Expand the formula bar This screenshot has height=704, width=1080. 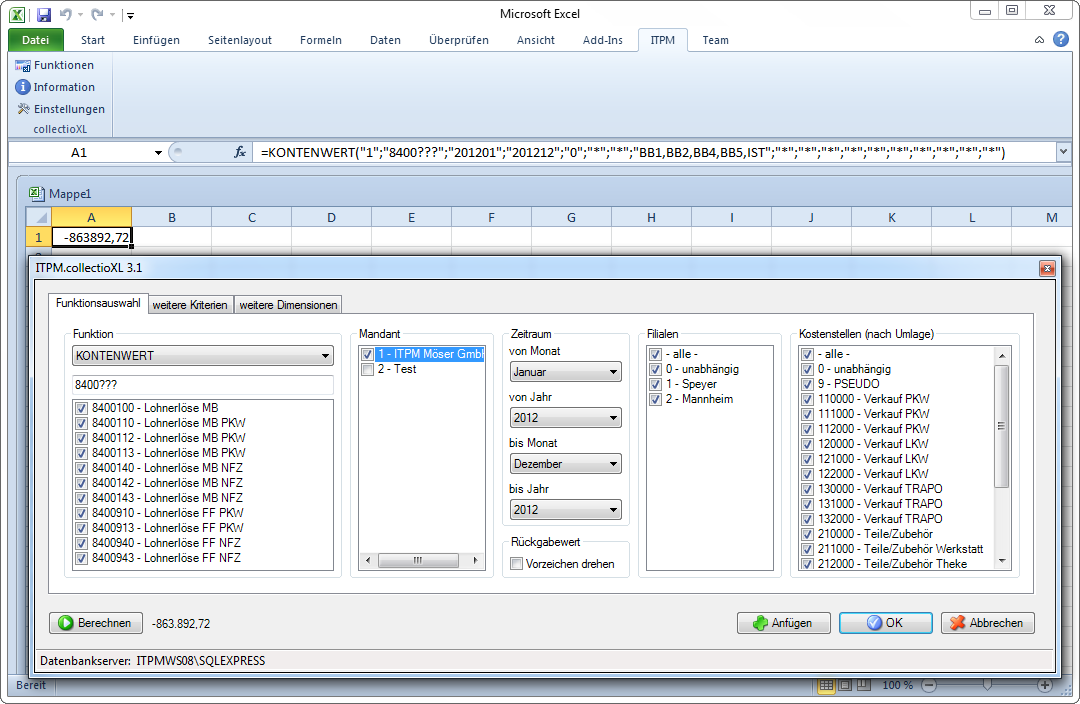click(1063, 152)
